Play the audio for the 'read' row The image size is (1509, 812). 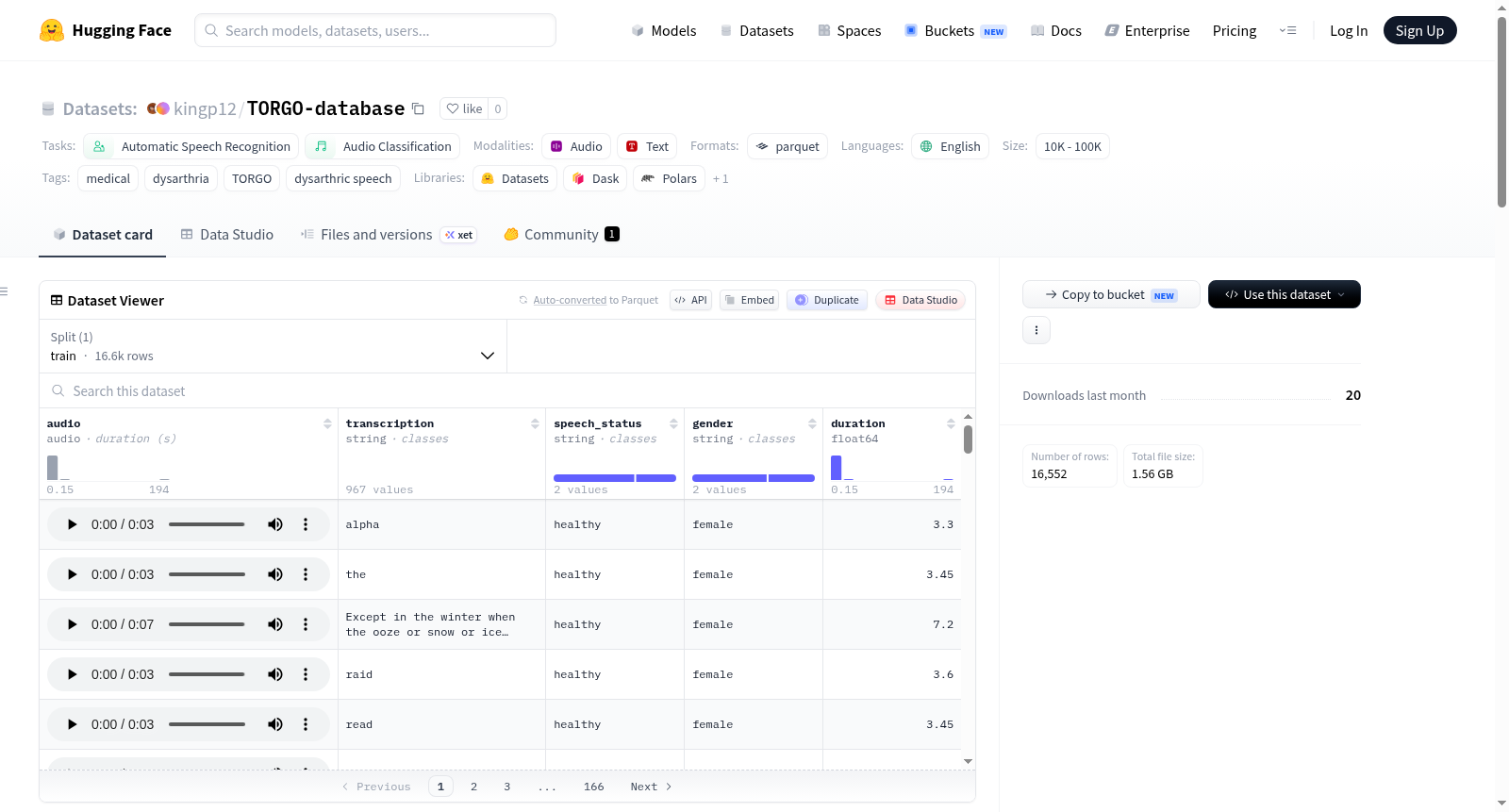[x=72, y=724]
